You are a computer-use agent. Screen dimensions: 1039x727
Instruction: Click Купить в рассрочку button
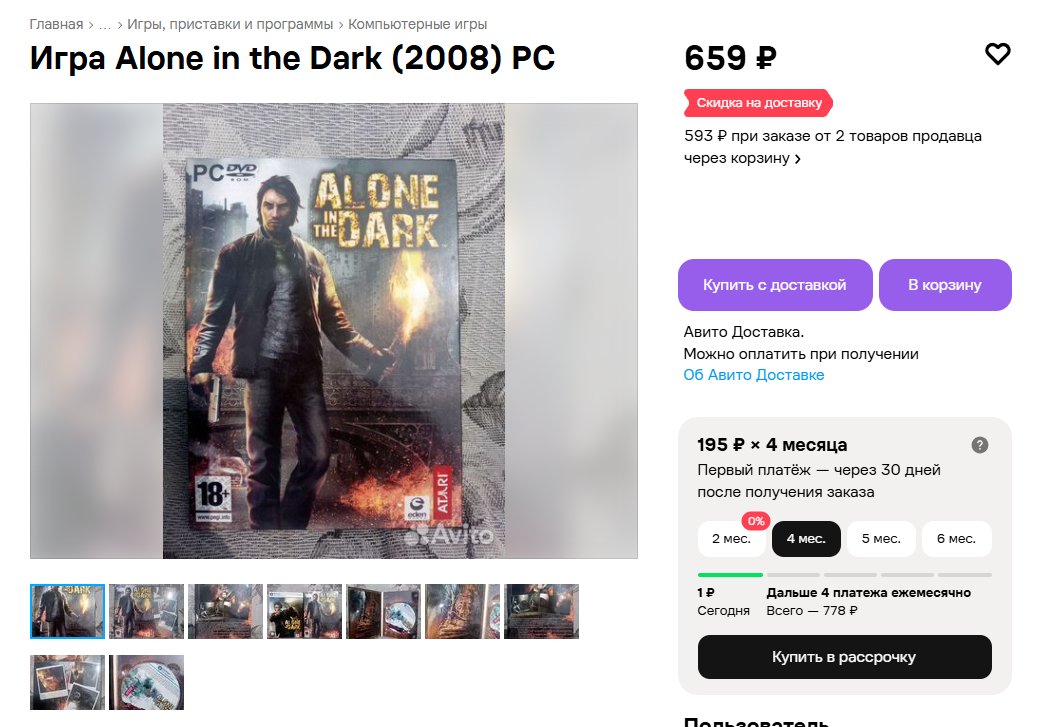coord(844,657)
